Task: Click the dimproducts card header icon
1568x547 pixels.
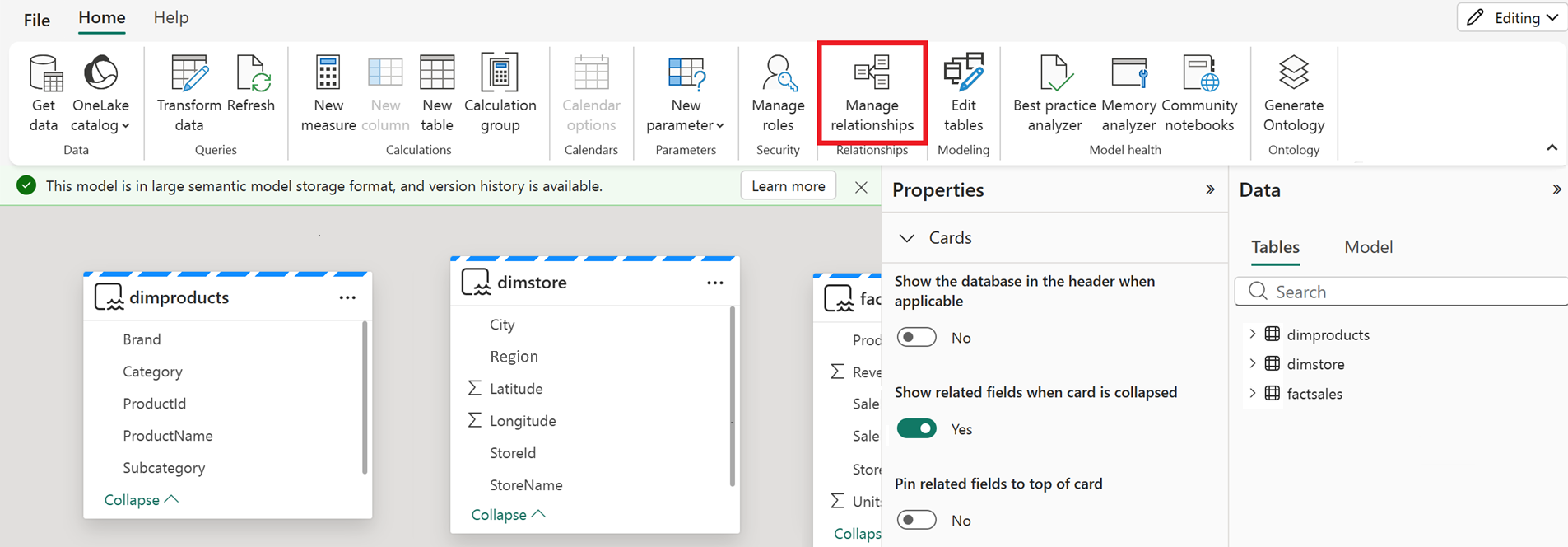Action: [109, 297]
